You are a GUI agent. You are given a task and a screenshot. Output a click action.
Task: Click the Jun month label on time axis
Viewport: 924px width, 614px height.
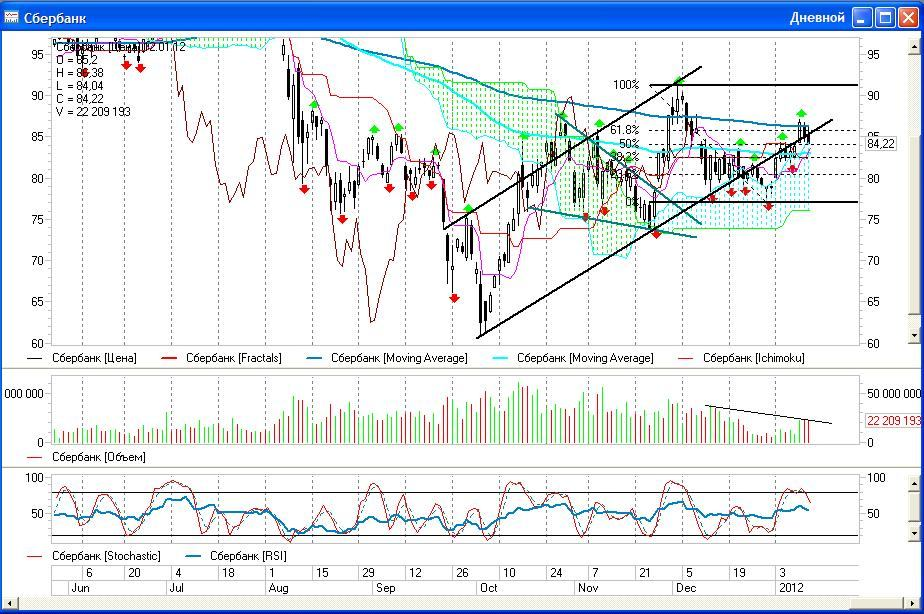pos(80,587)
